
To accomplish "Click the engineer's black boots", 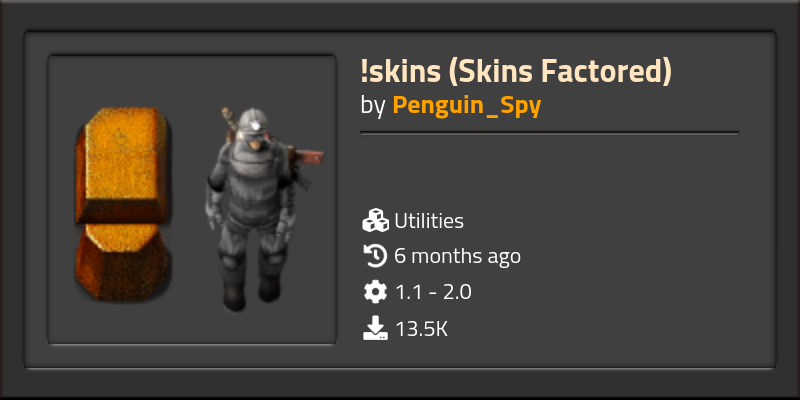I will pyautogui.click(x=251, y=293).
